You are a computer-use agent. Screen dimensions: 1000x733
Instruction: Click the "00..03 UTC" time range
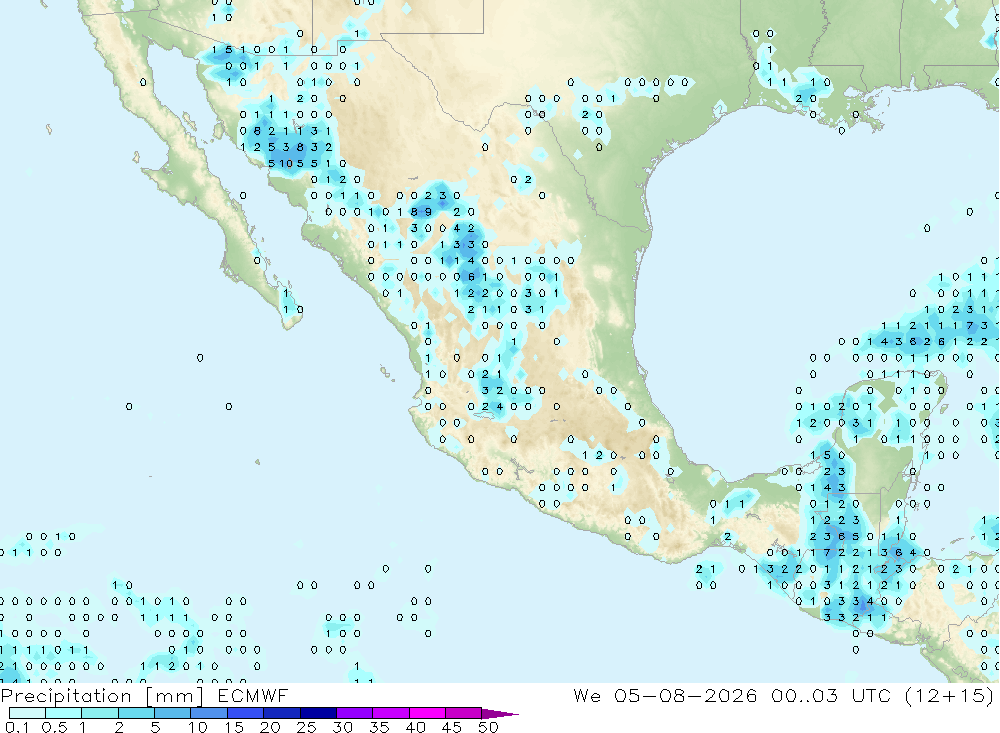(830, 695)
